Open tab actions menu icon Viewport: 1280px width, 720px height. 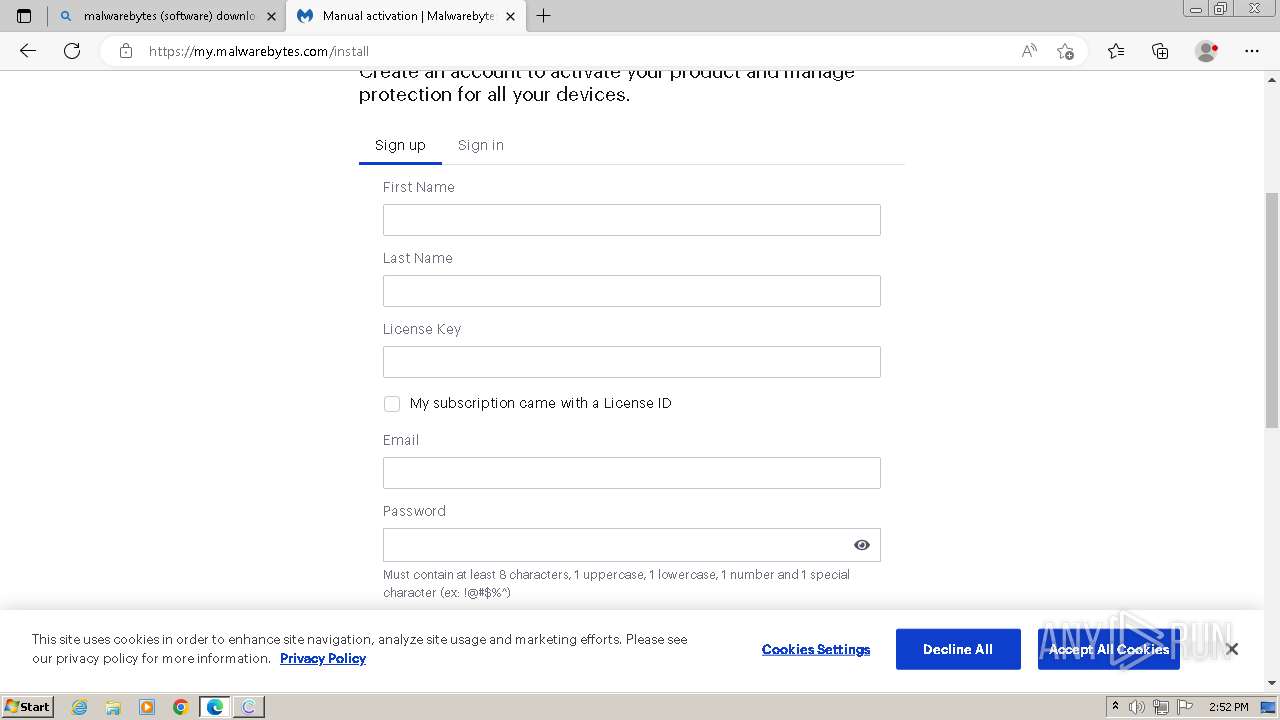click(24, 16)
